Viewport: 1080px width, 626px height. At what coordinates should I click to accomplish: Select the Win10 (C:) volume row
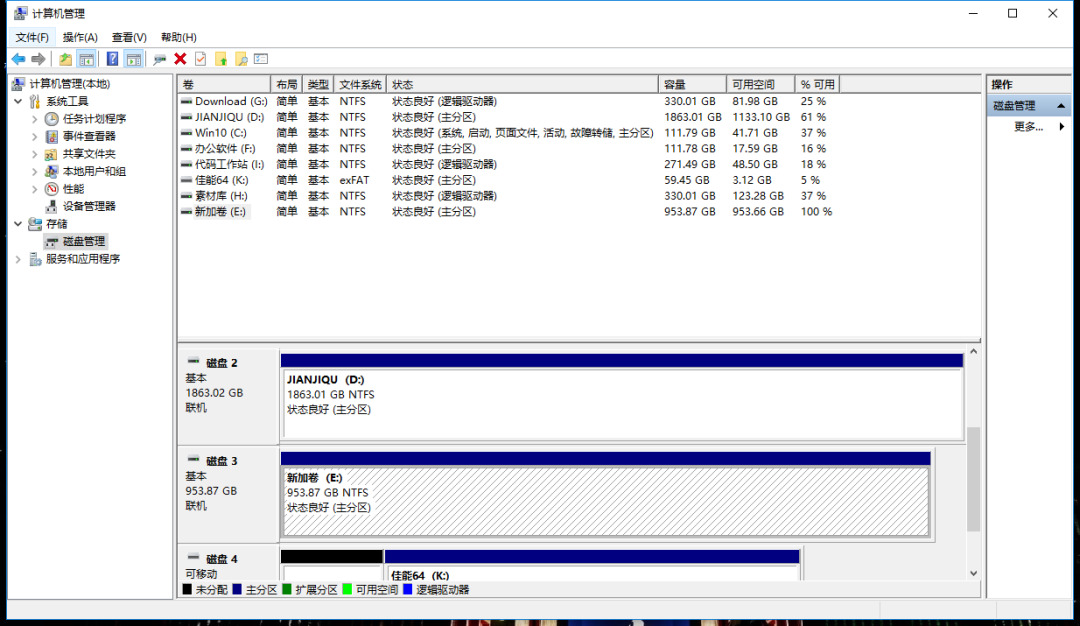pyautogui.click(x=220, y=133)
